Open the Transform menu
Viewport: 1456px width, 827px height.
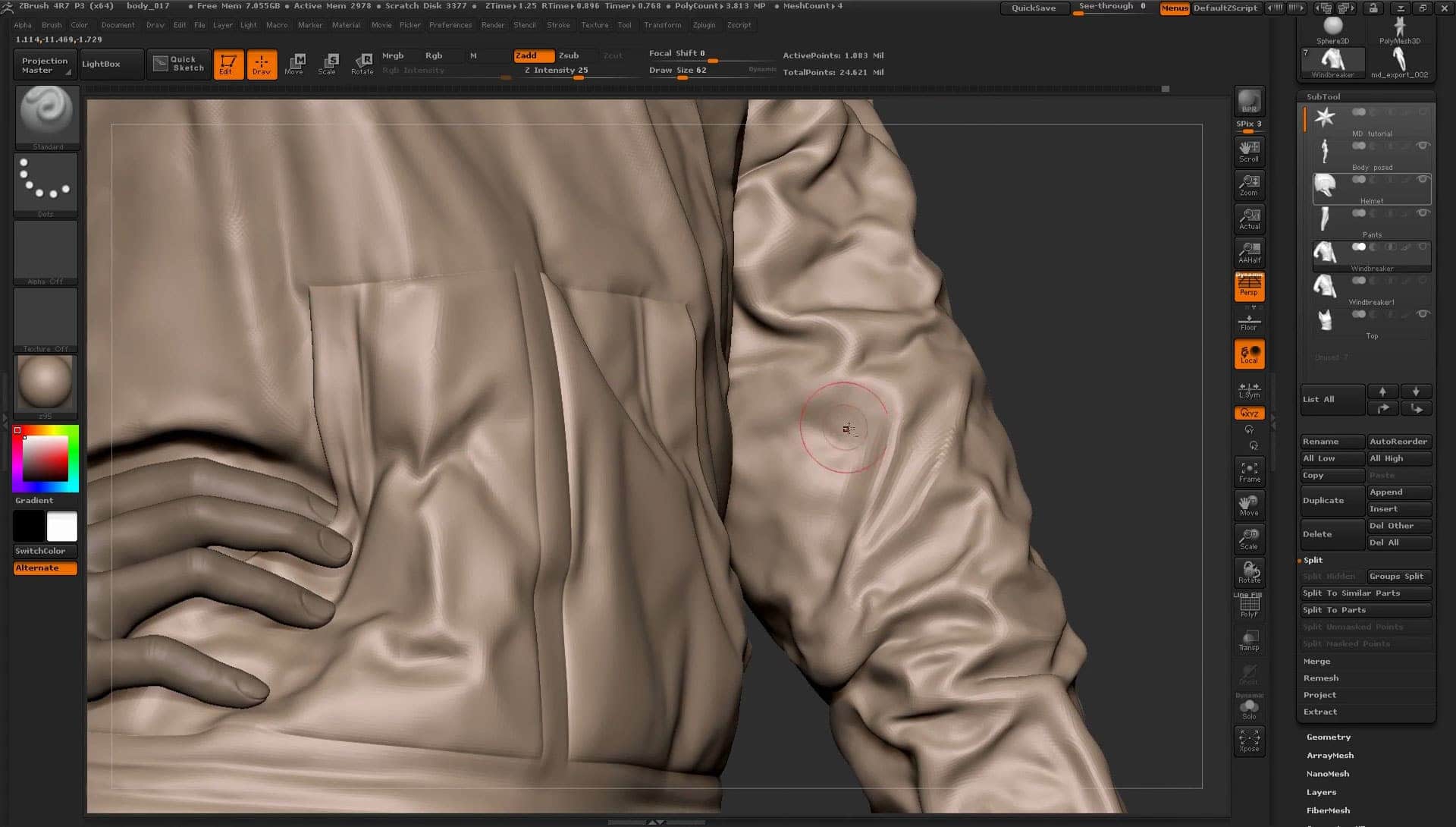[x=662, y=25]
